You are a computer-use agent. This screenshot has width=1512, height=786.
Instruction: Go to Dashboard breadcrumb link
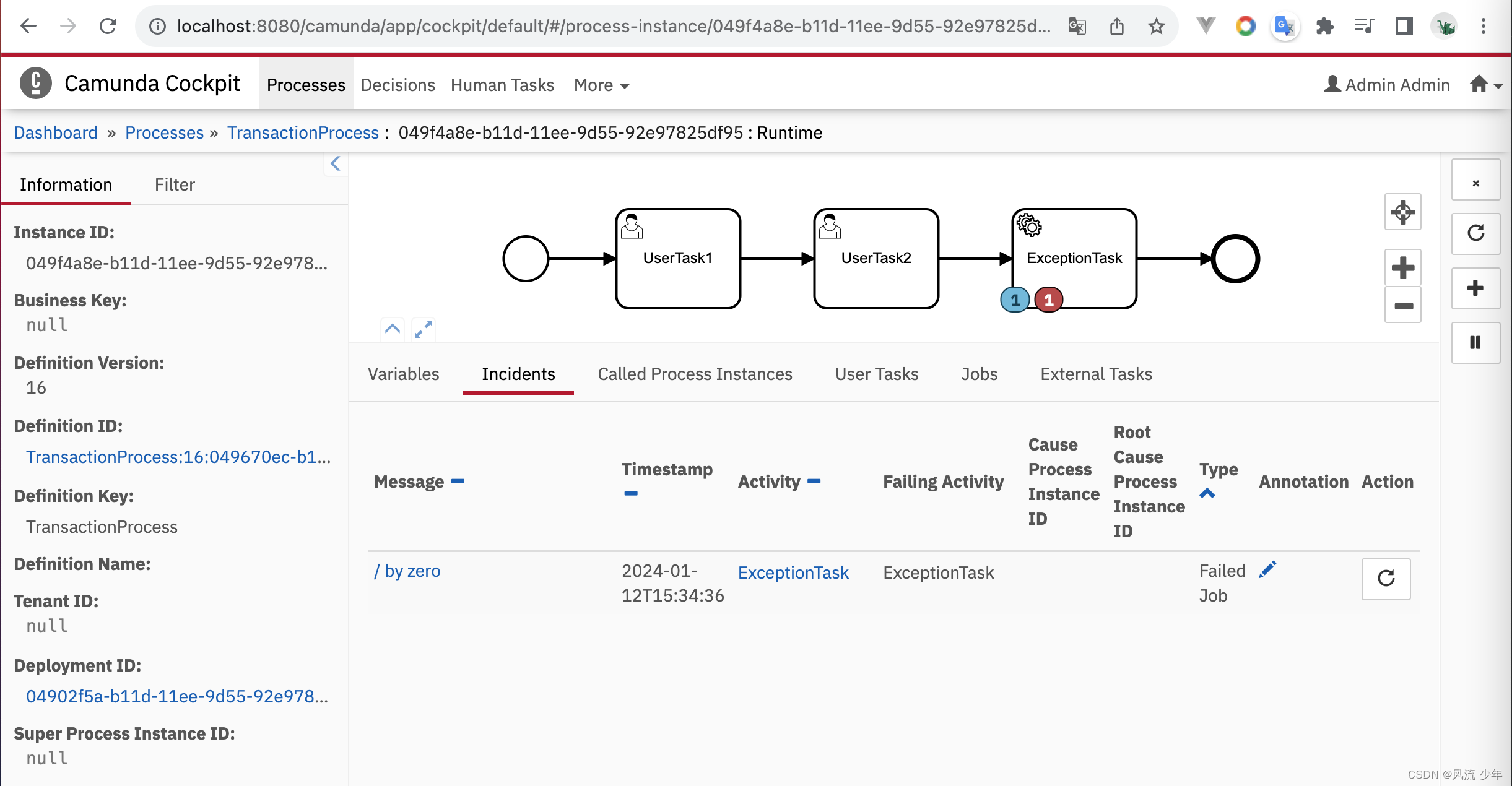[x=56, y=132]
